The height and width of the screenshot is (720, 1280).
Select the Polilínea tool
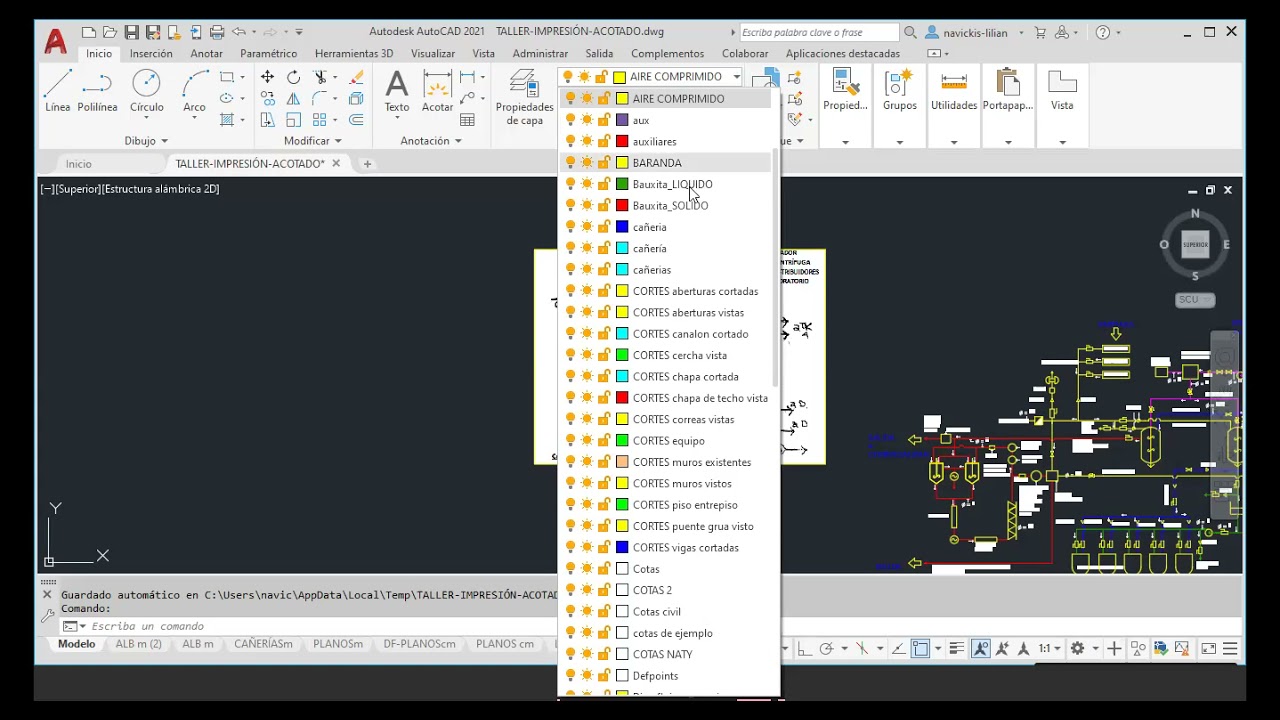(x=98, y=91)
